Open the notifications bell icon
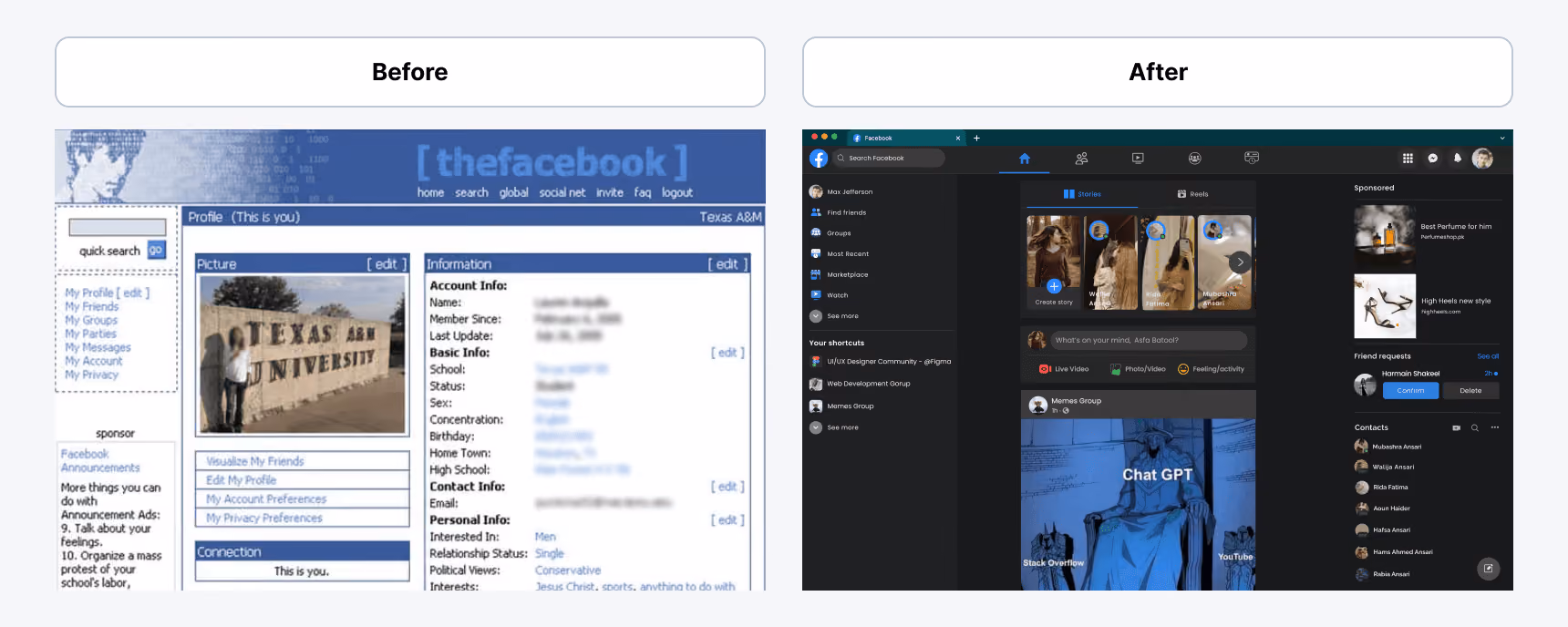Image resolution: width=1568 pixels, height=627 pixels. (x=1457, y=159)
